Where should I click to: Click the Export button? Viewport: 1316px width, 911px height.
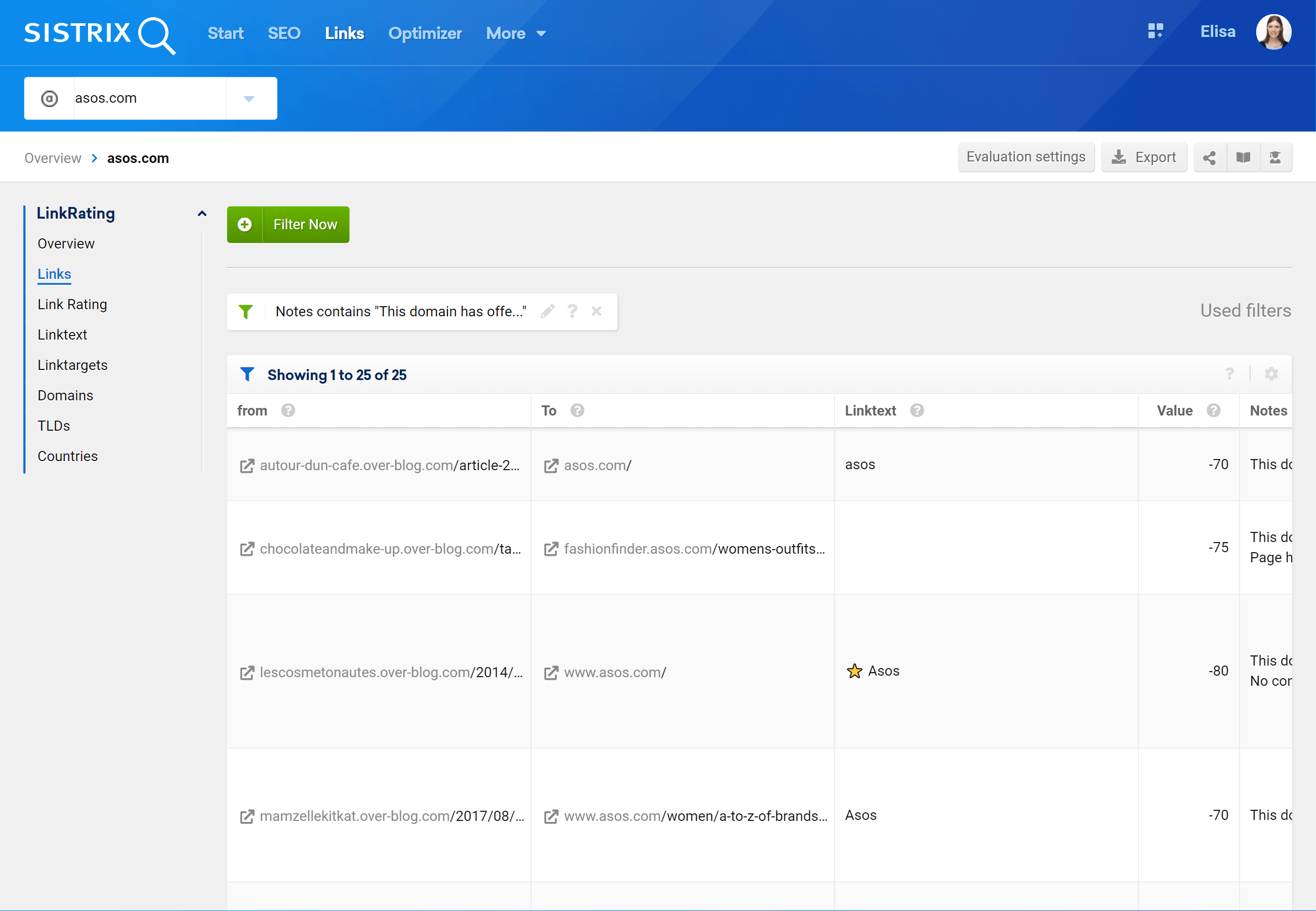click(1143, 157)
